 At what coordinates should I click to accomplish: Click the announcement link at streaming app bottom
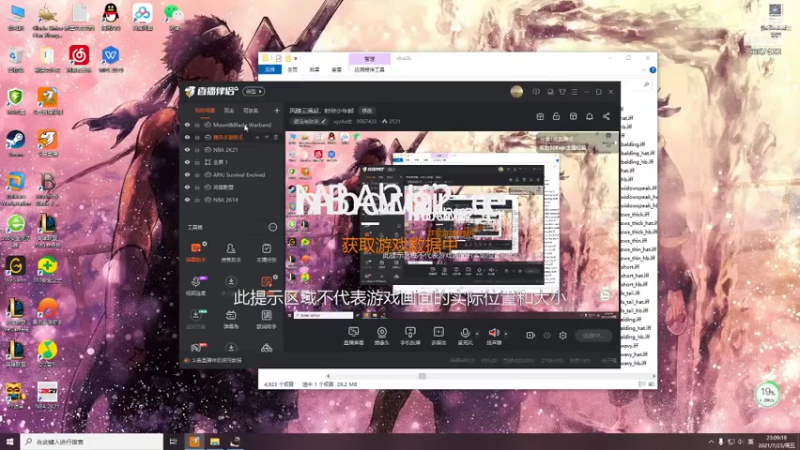[216, 360]
